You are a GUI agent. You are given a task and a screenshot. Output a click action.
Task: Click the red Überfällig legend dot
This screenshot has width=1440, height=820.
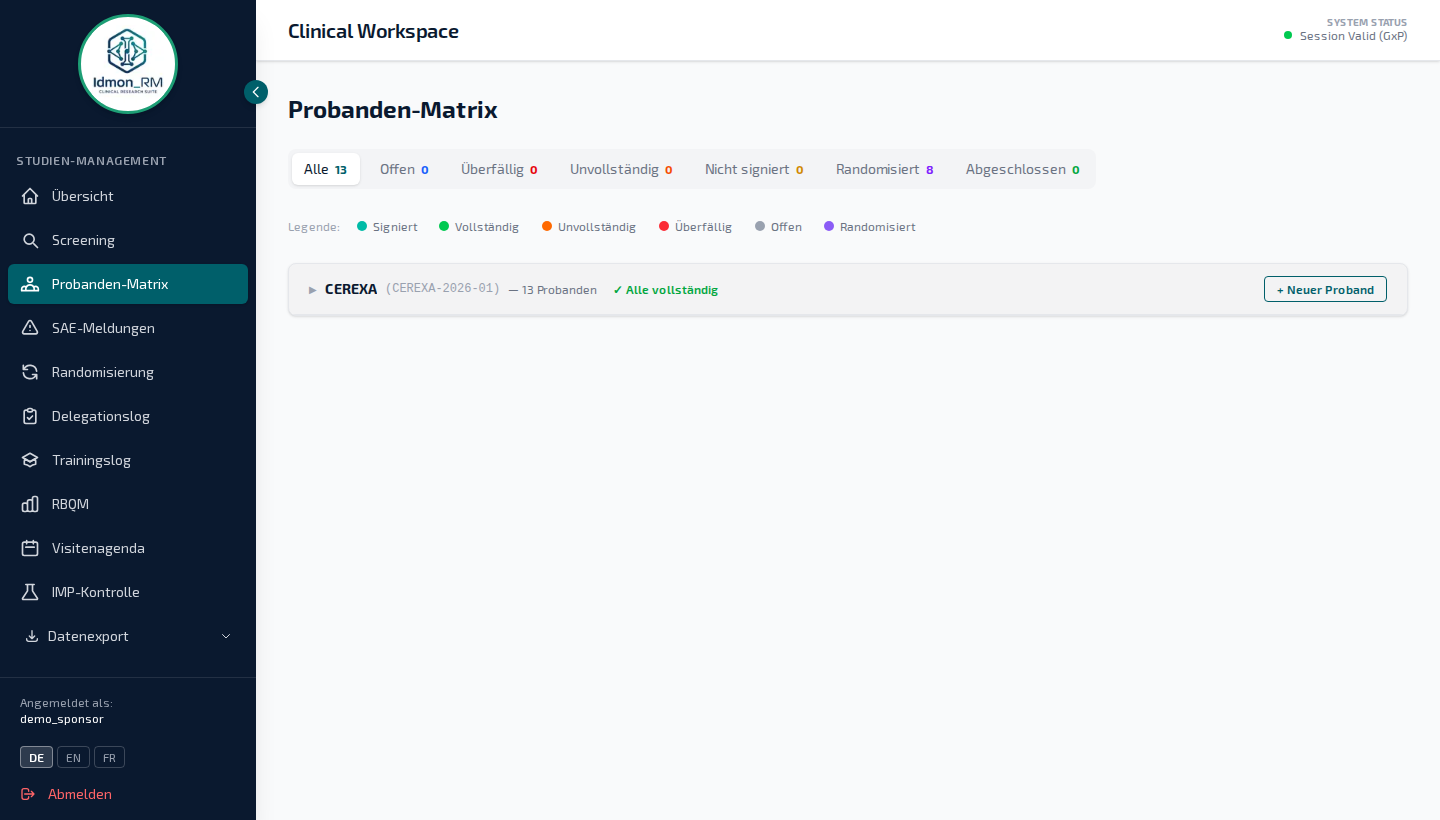click(x=664, y=226)
